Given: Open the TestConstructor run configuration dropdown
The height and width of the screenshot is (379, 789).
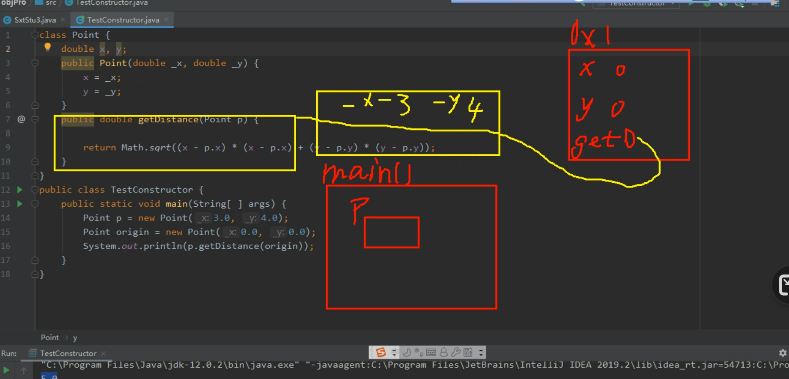Looking at the screenshot, I should pos(637,4).
